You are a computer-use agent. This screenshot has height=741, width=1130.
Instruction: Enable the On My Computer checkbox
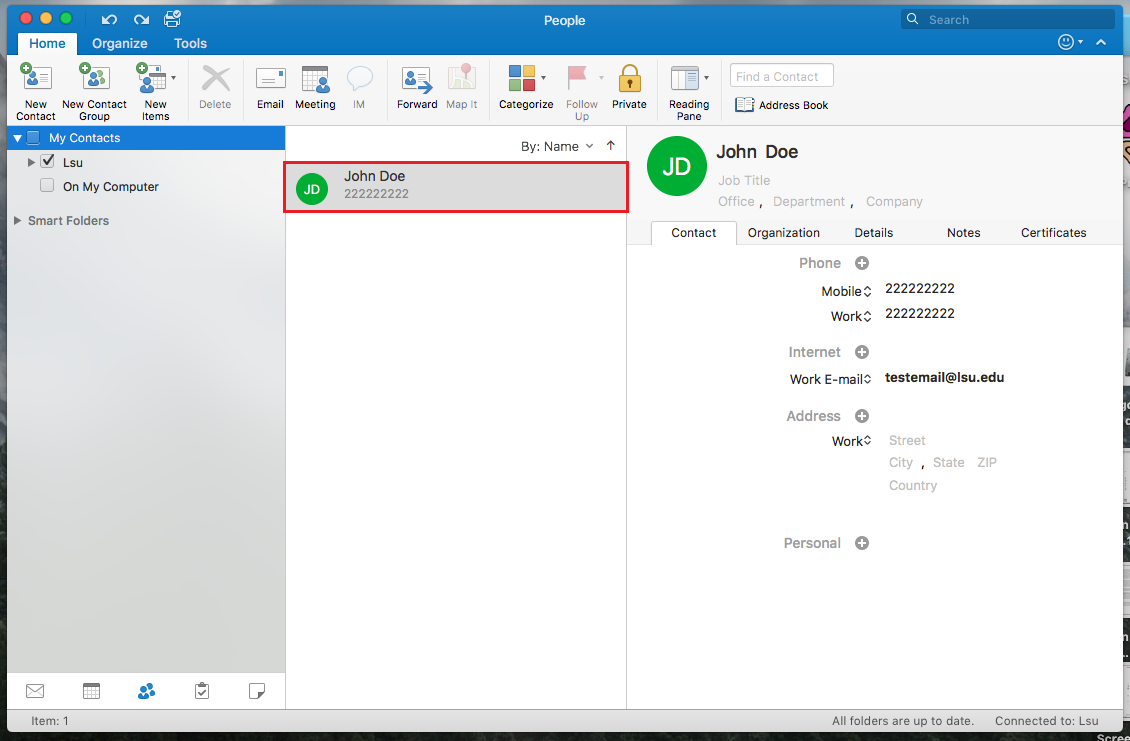pos(48,185)
